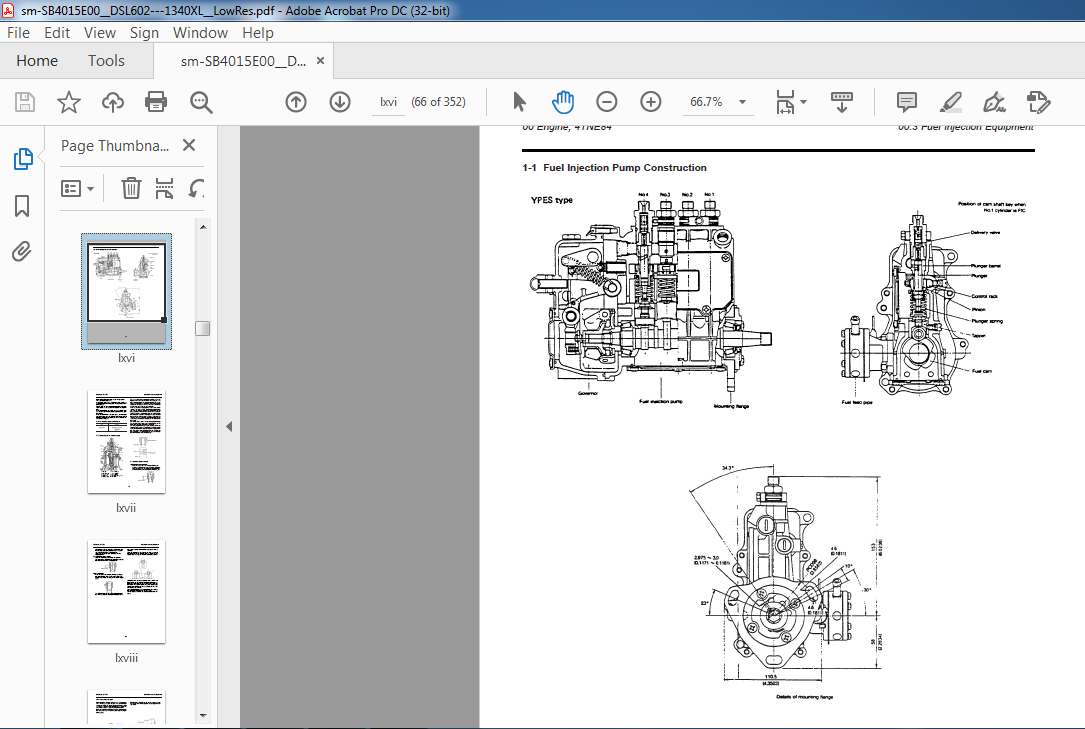Activate the Hand pan tool
1085x729 pixels.
pos(563,102)
